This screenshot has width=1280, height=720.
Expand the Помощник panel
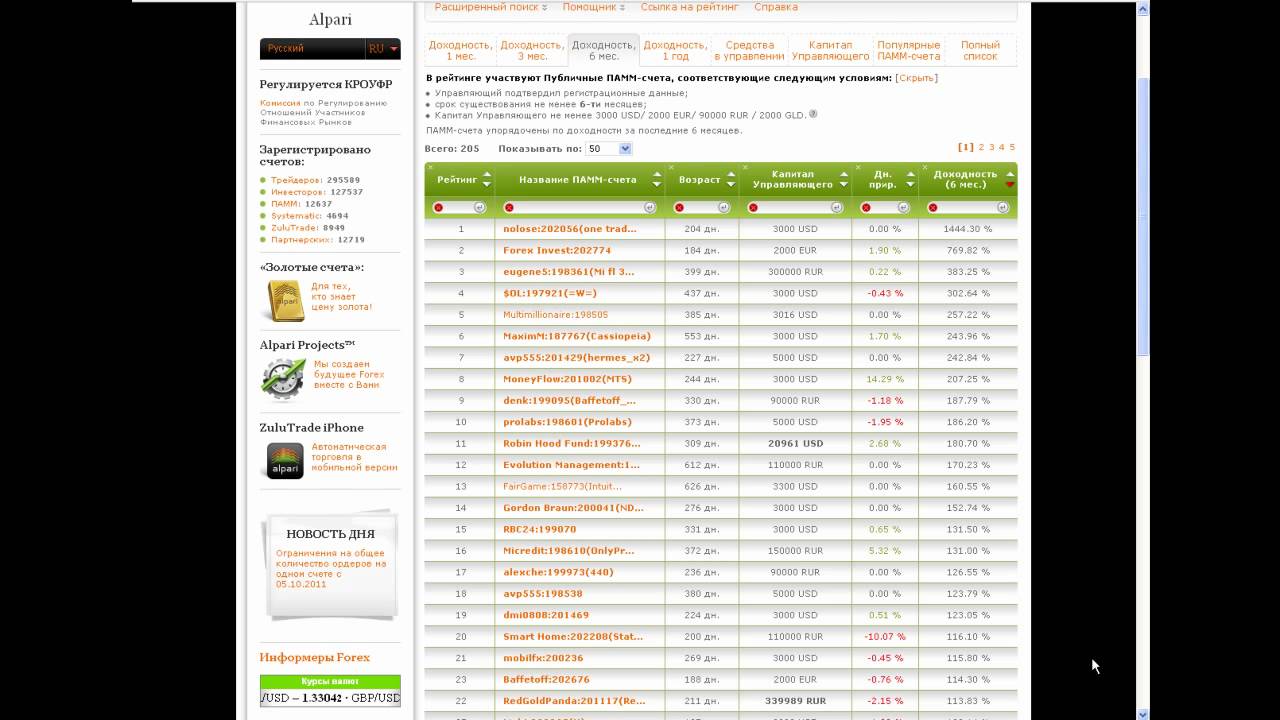(593, 7)
